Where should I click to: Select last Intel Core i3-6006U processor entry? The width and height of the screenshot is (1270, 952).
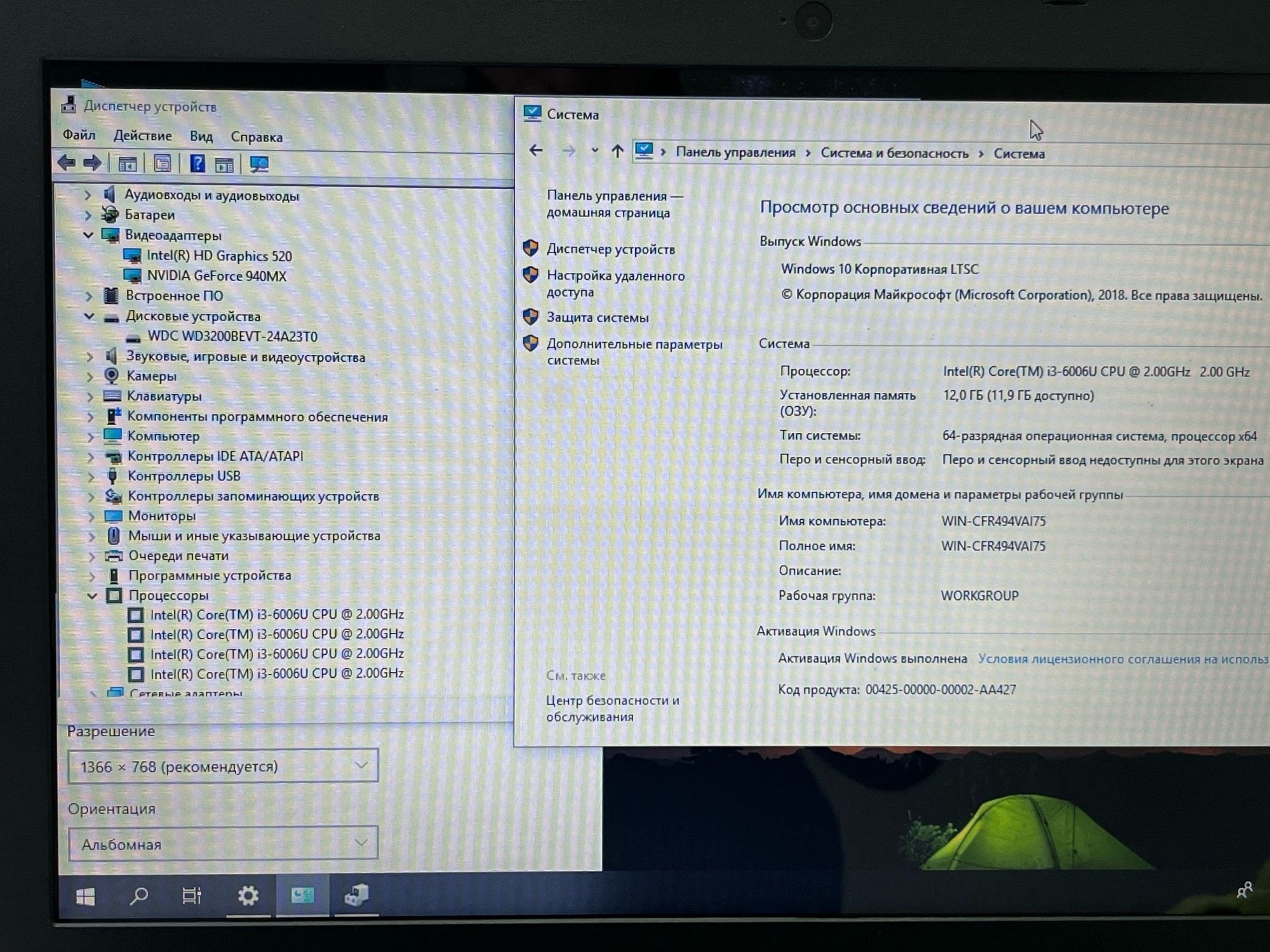(x=277, y=673)
